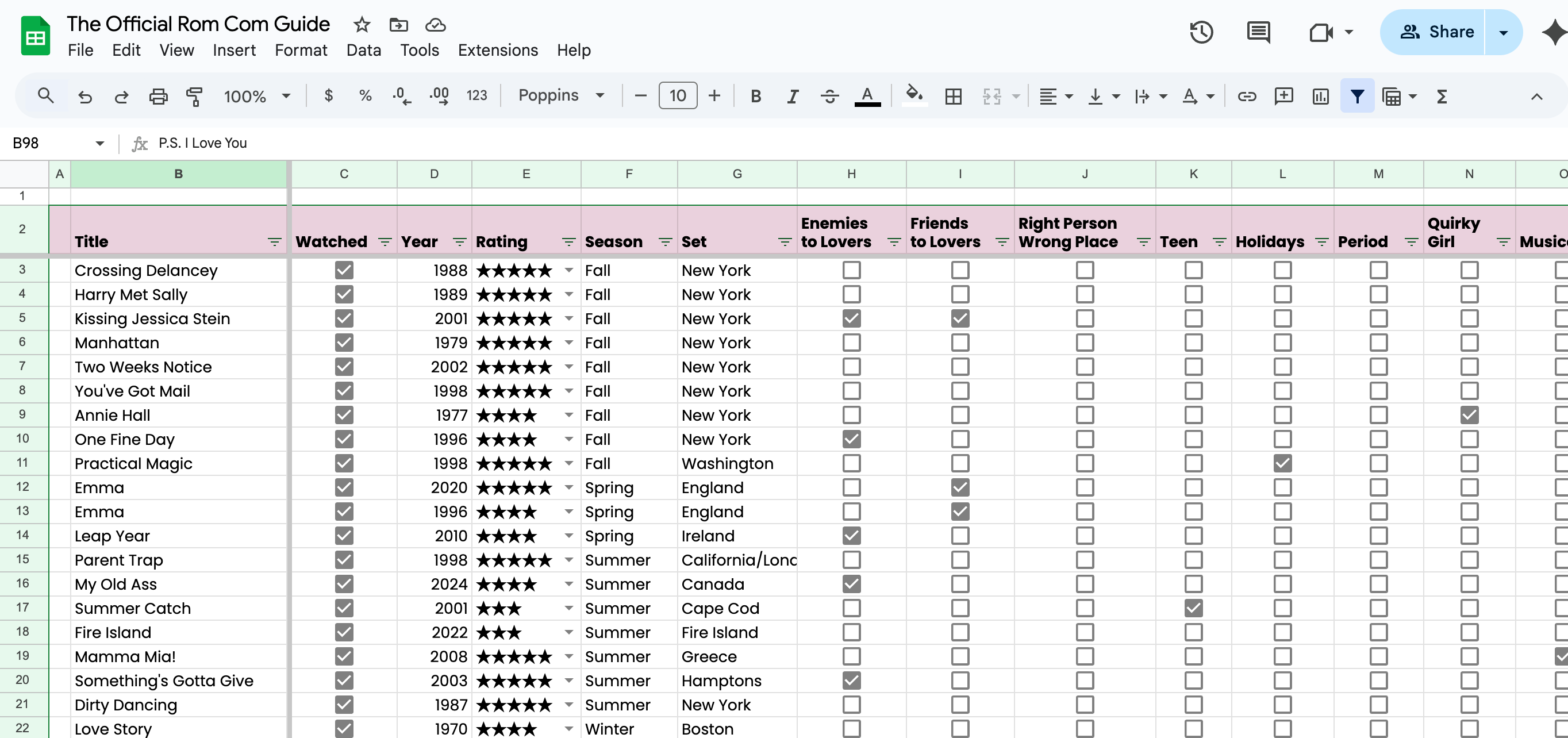Decrease decimal places icon

(401, 95)
